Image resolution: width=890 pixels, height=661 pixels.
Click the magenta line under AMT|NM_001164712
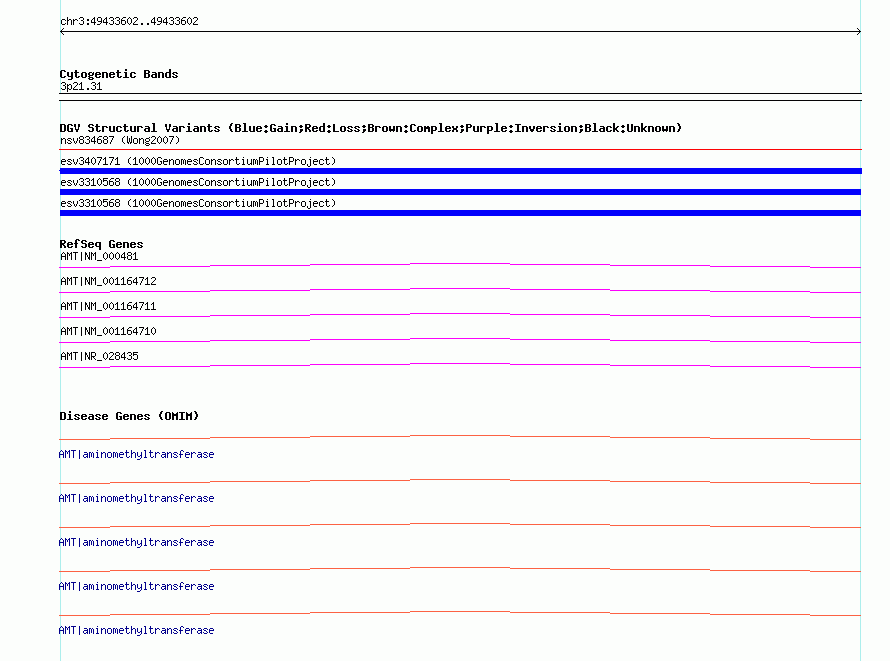tap(460, 290)
